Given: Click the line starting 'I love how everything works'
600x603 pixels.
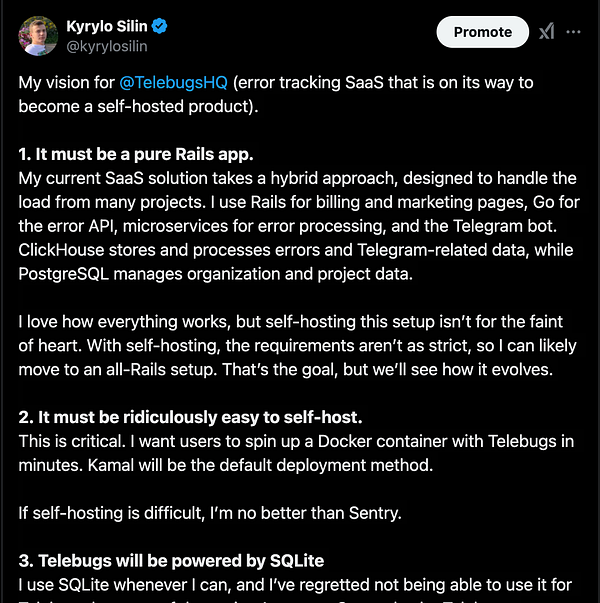Looking at the screenshot, I should 290,321.
